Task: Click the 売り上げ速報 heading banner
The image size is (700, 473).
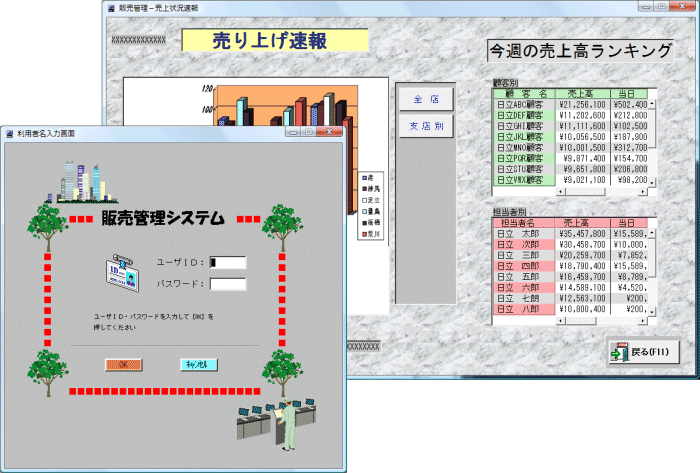Action: (x=275, y=40)
